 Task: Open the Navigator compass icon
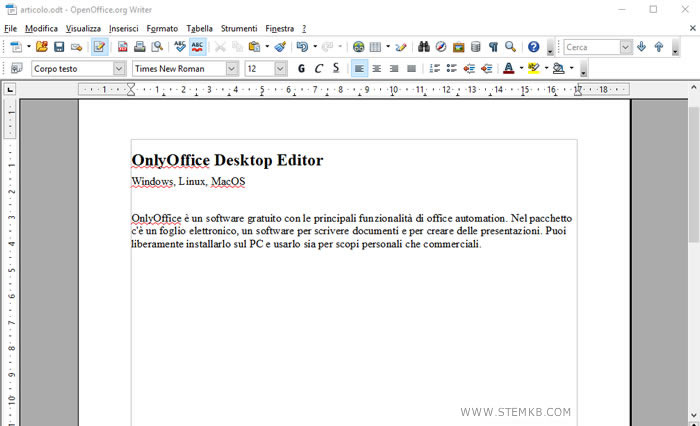tap(441, 47)
